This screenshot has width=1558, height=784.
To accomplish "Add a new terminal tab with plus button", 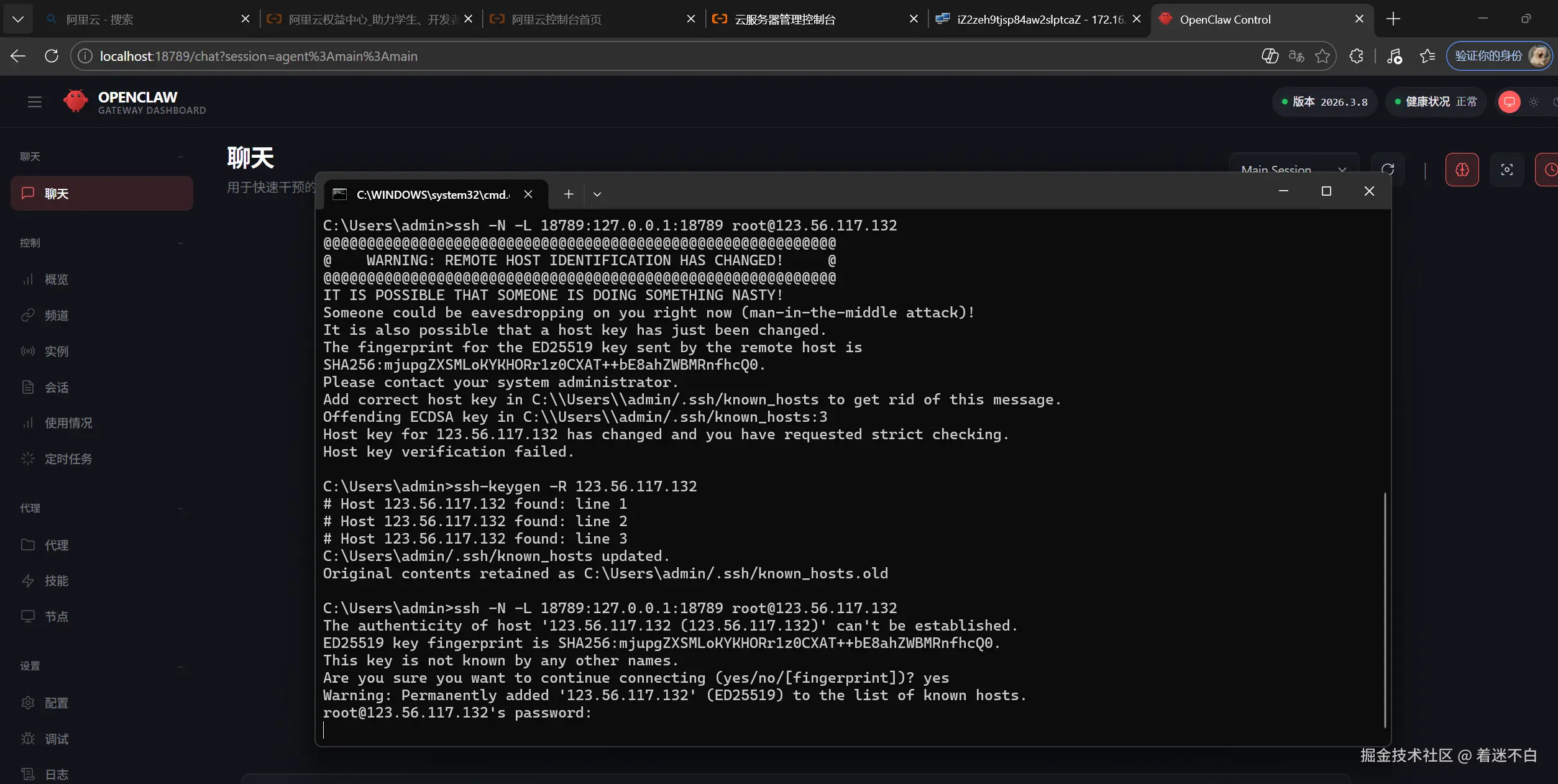I will point(569,194).
